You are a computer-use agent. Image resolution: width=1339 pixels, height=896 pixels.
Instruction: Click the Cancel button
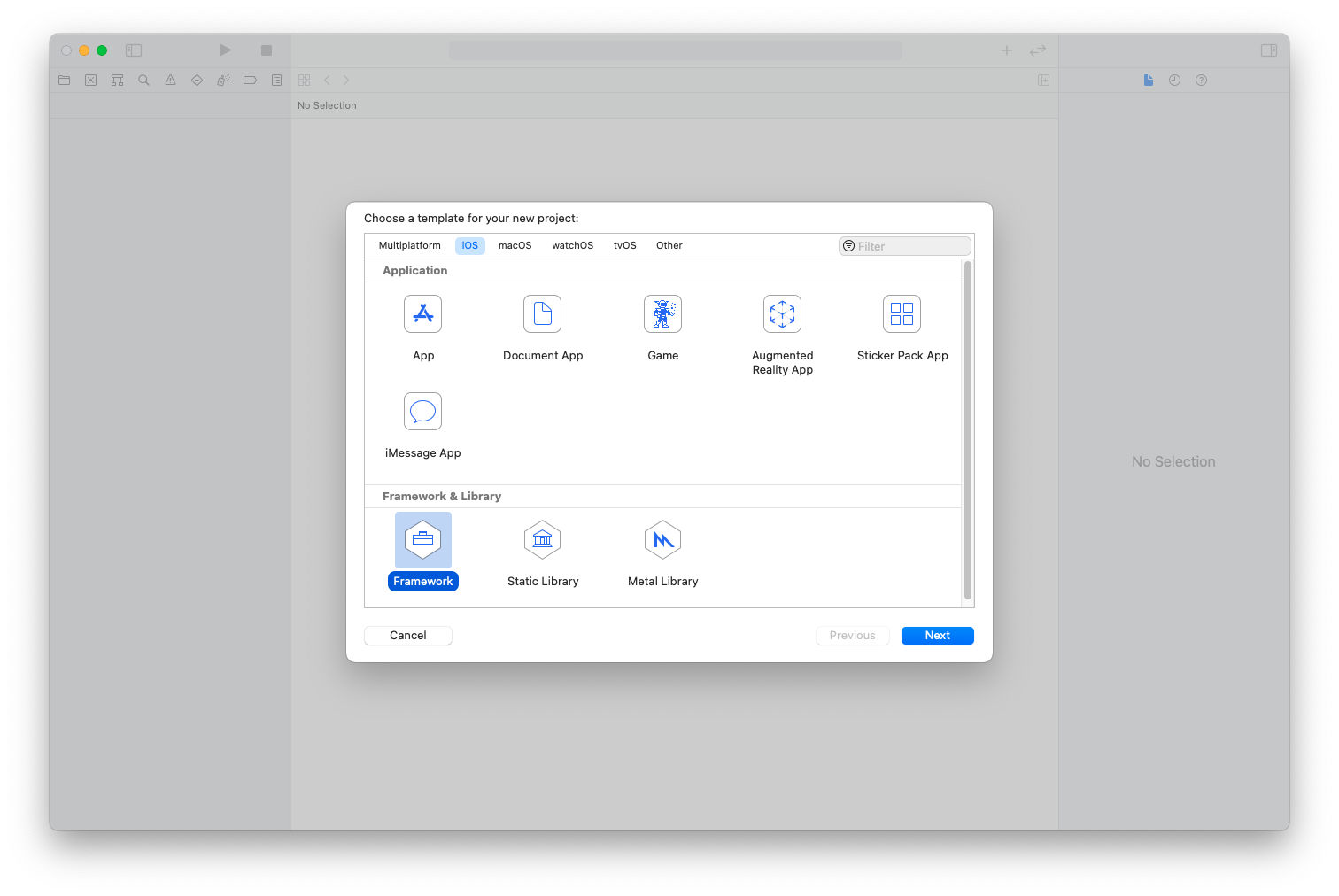407,636
